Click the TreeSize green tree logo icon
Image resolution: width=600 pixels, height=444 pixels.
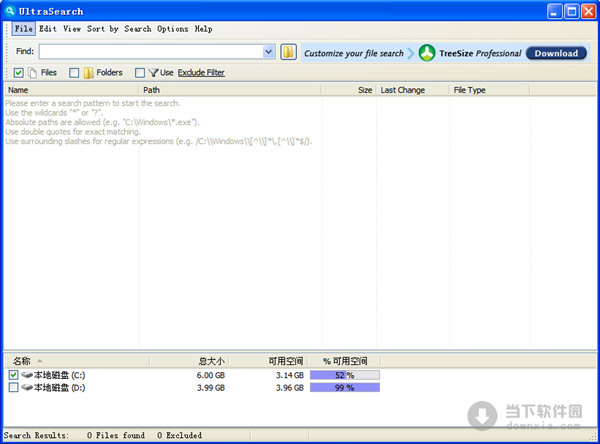pyautogui.click(x=427, y=53)
